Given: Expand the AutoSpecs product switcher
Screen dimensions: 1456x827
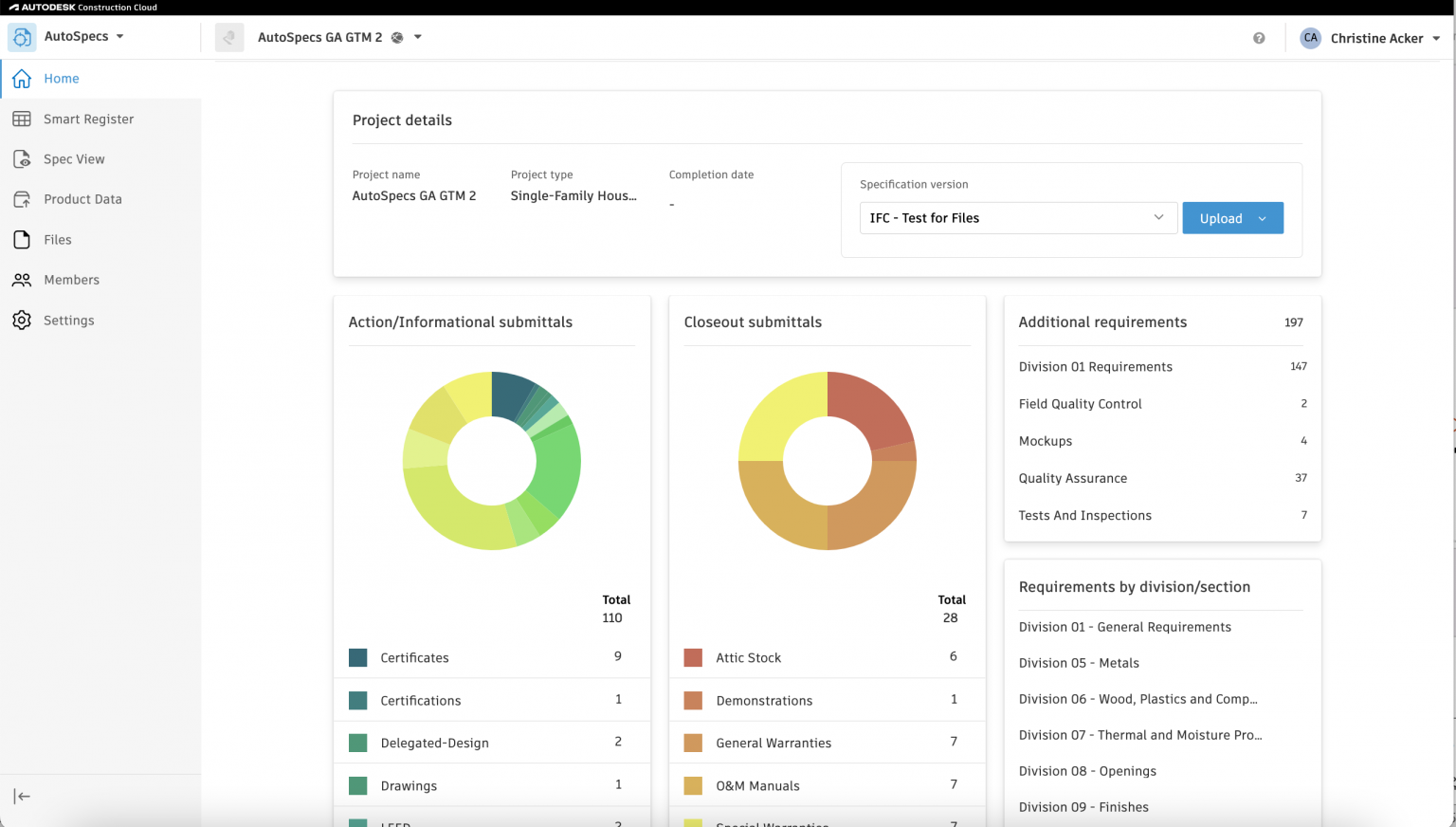Looking at the screenshot, I should click(119, 36).
